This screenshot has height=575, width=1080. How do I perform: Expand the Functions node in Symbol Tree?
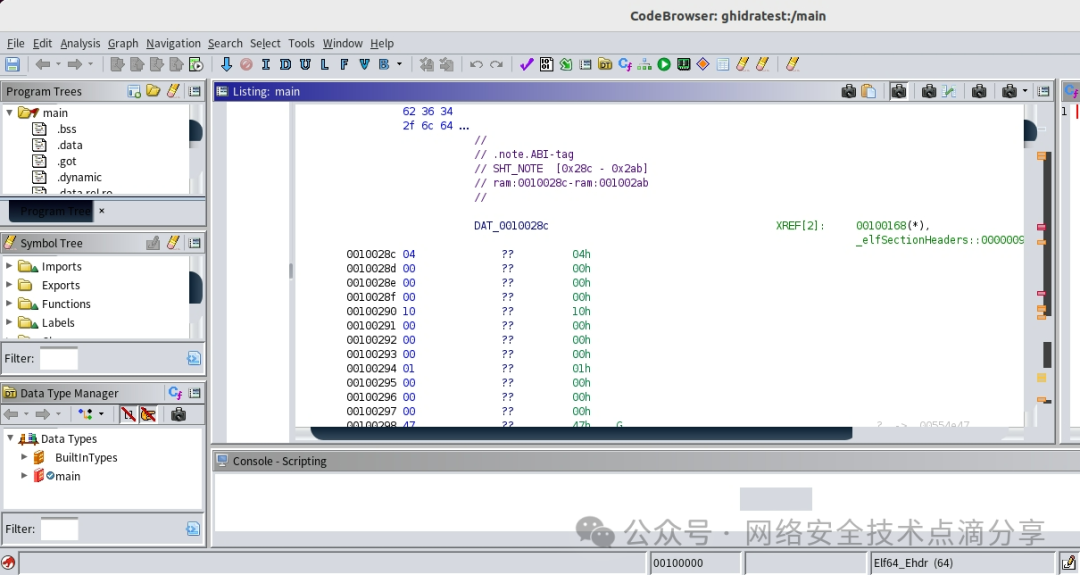coord(9,303)
